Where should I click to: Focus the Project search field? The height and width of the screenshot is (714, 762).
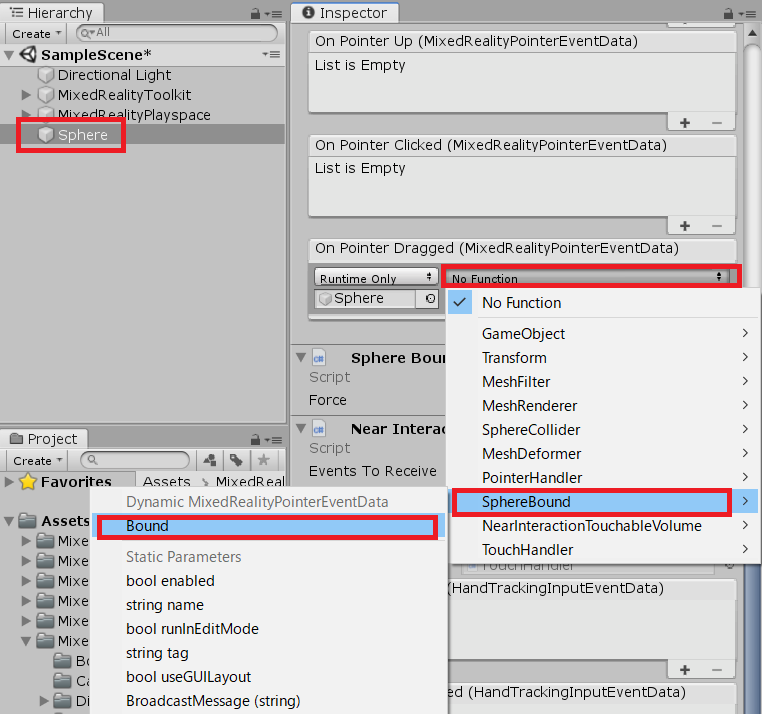click(x=135, y=460)
